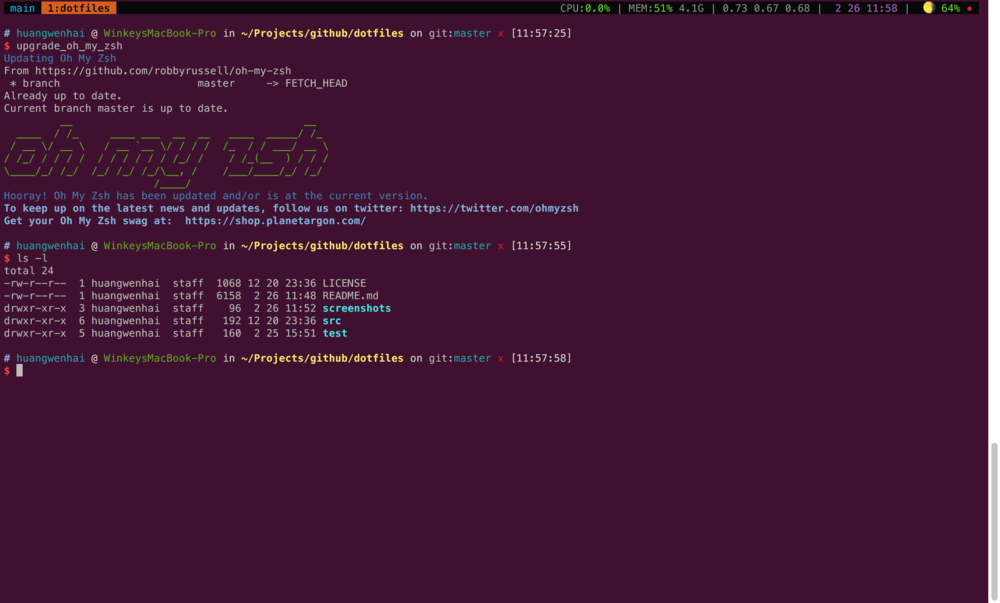
Task: Click the vertical scrollbar thumb
Action: point(994,523)
